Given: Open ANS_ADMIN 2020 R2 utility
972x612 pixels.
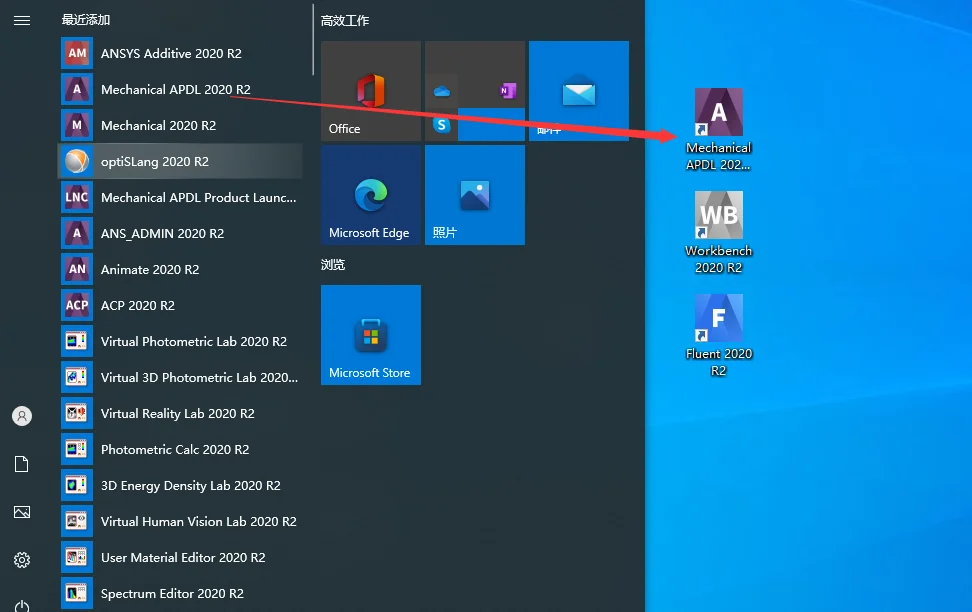Looking at the screenshot, I should click(181, 233).
